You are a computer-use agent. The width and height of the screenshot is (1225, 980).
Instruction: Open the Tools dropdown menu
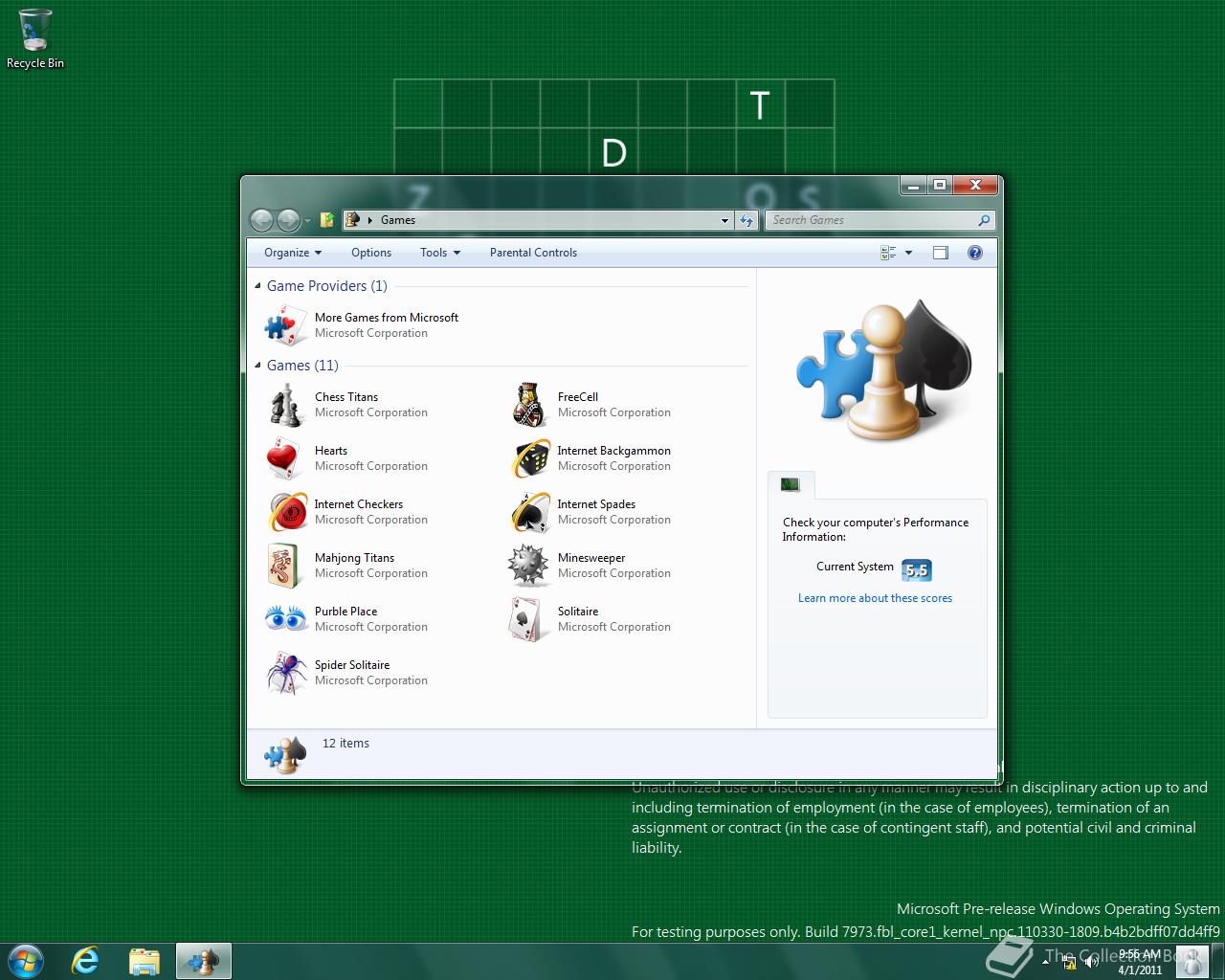(x=440, y=253)
